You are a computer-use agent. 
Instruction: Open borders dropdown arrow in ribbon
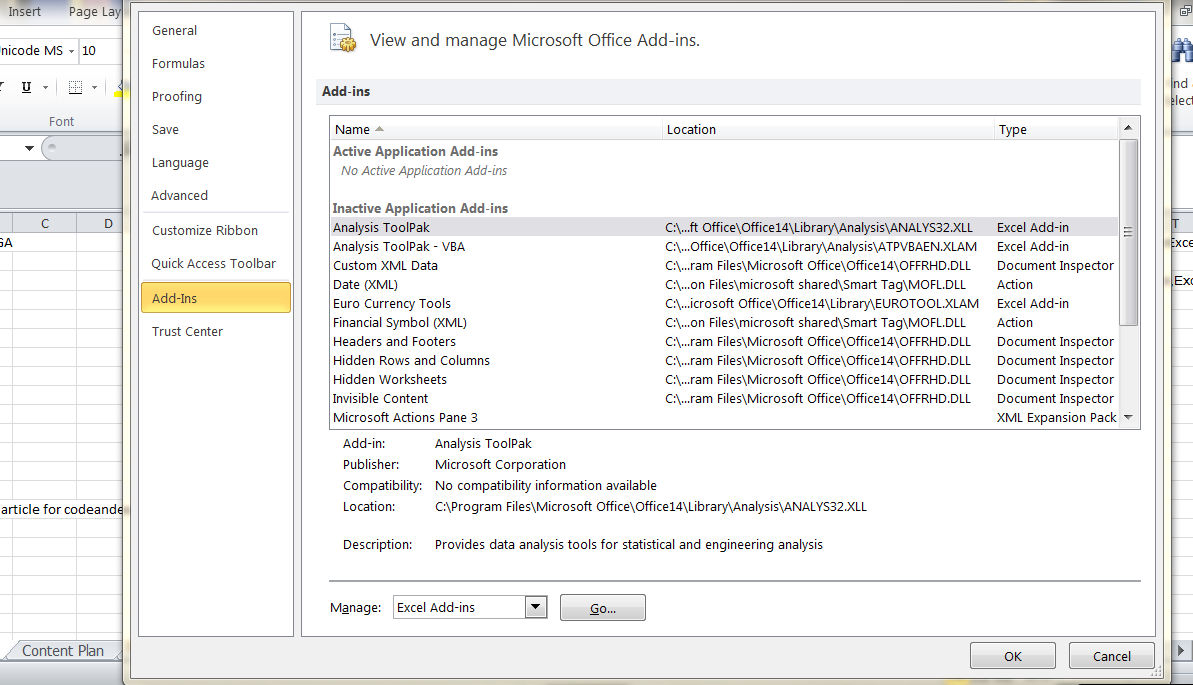pyautogui.click(x=94, y=88)
